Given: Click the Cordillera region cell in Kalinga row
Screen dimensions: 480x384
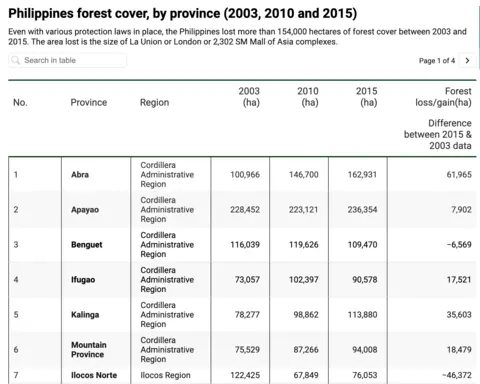Looking at the screenshot, I should (x=167, y=315).
